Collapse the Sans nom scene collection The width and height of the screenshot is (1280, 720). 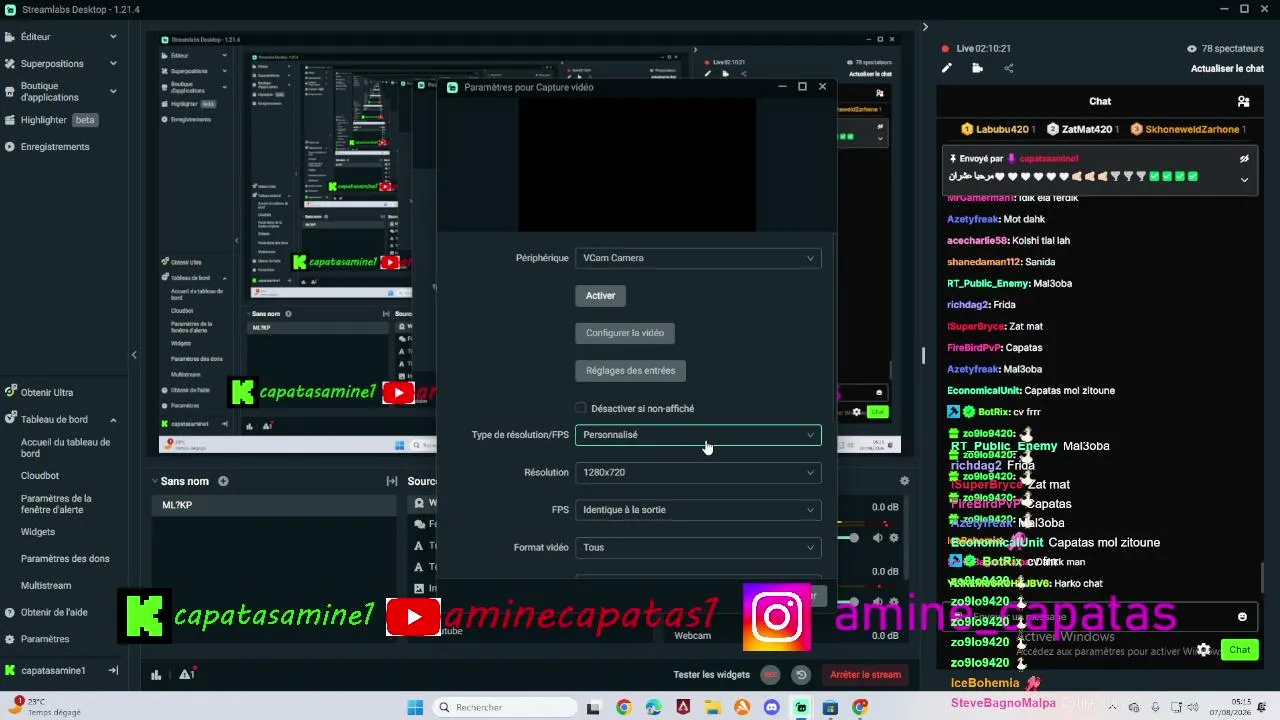(155, 481)
